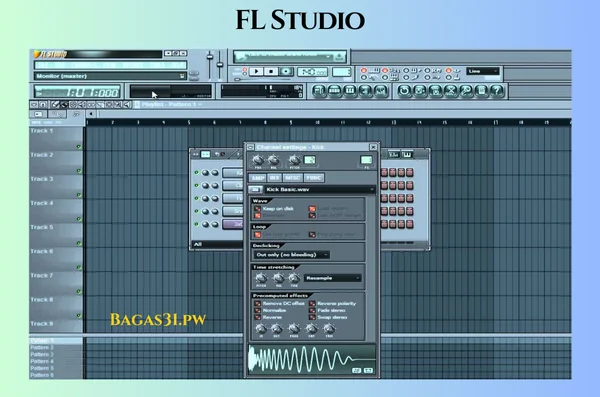
Task: Click the Track 4 label
Action: coord(42,203)
